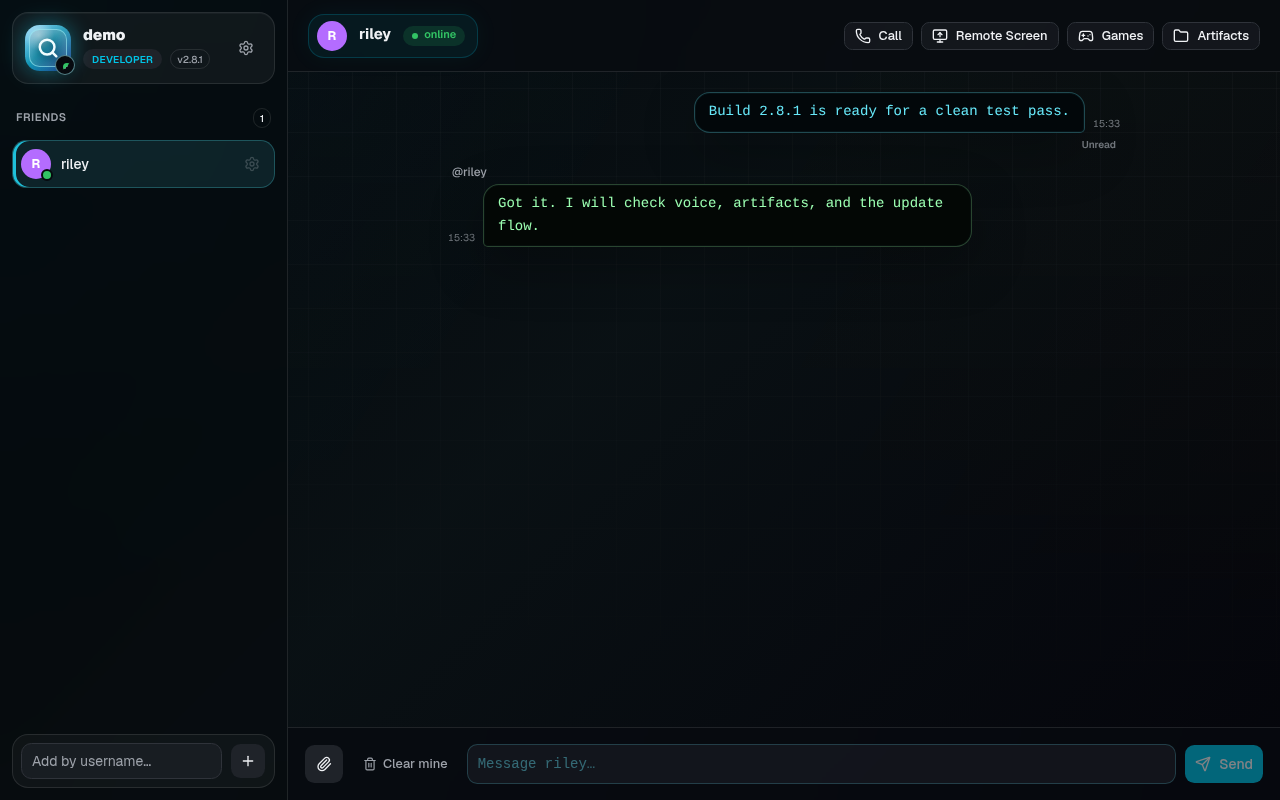The image size is (1280, 800).
Task: Open the Games panel
Action: point(1110,36)
